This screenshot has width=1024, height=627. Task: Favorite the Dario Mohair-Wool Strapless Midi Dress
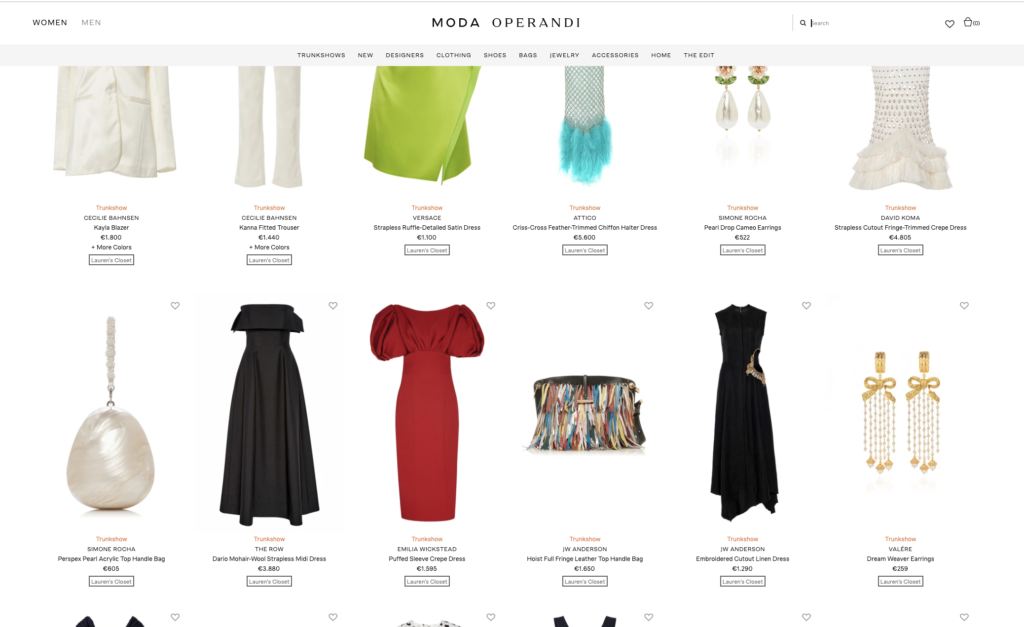(x=333, y=305)
